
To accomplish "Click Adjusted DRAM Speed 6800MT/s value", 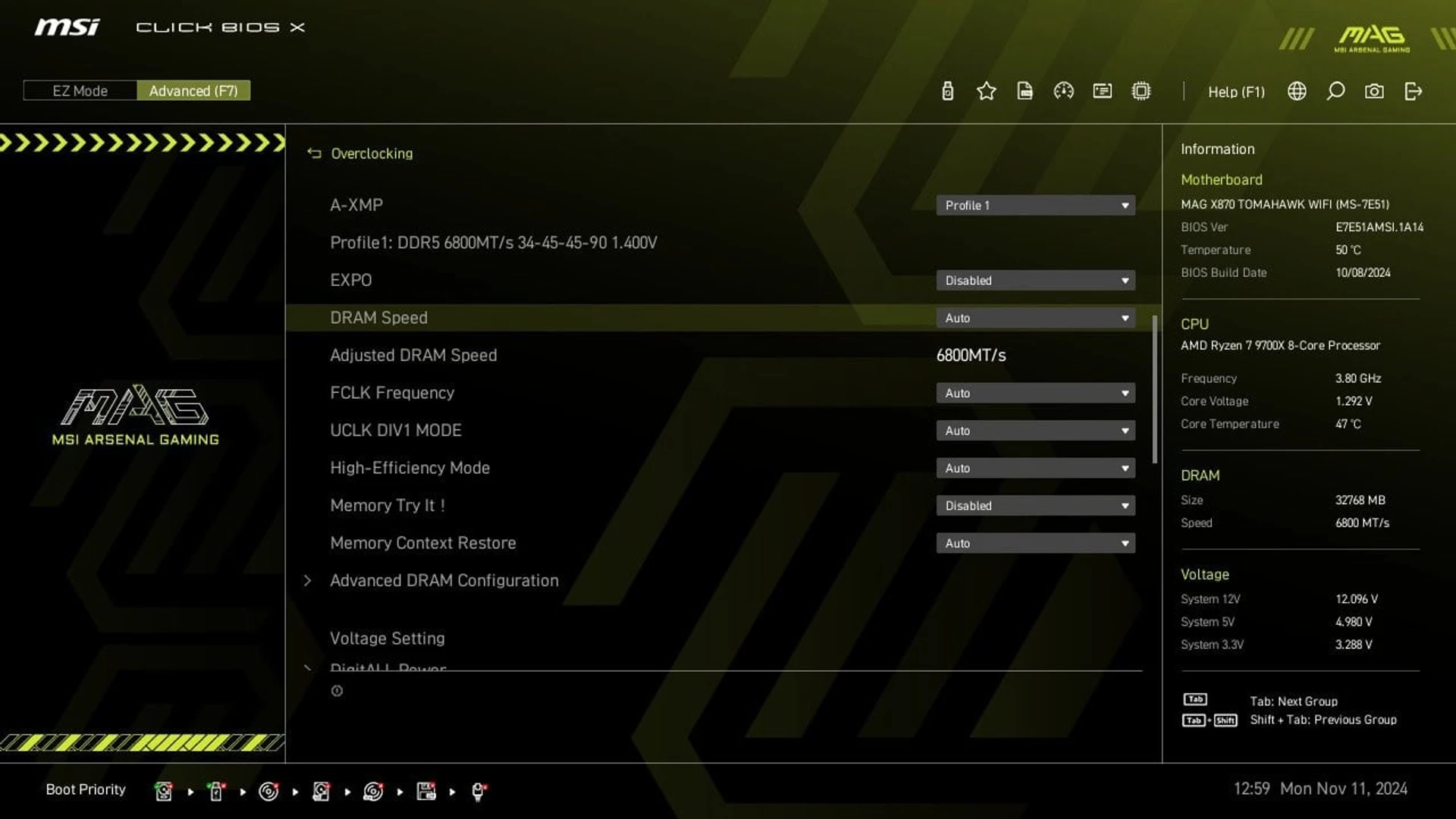I will pos(971,356).
